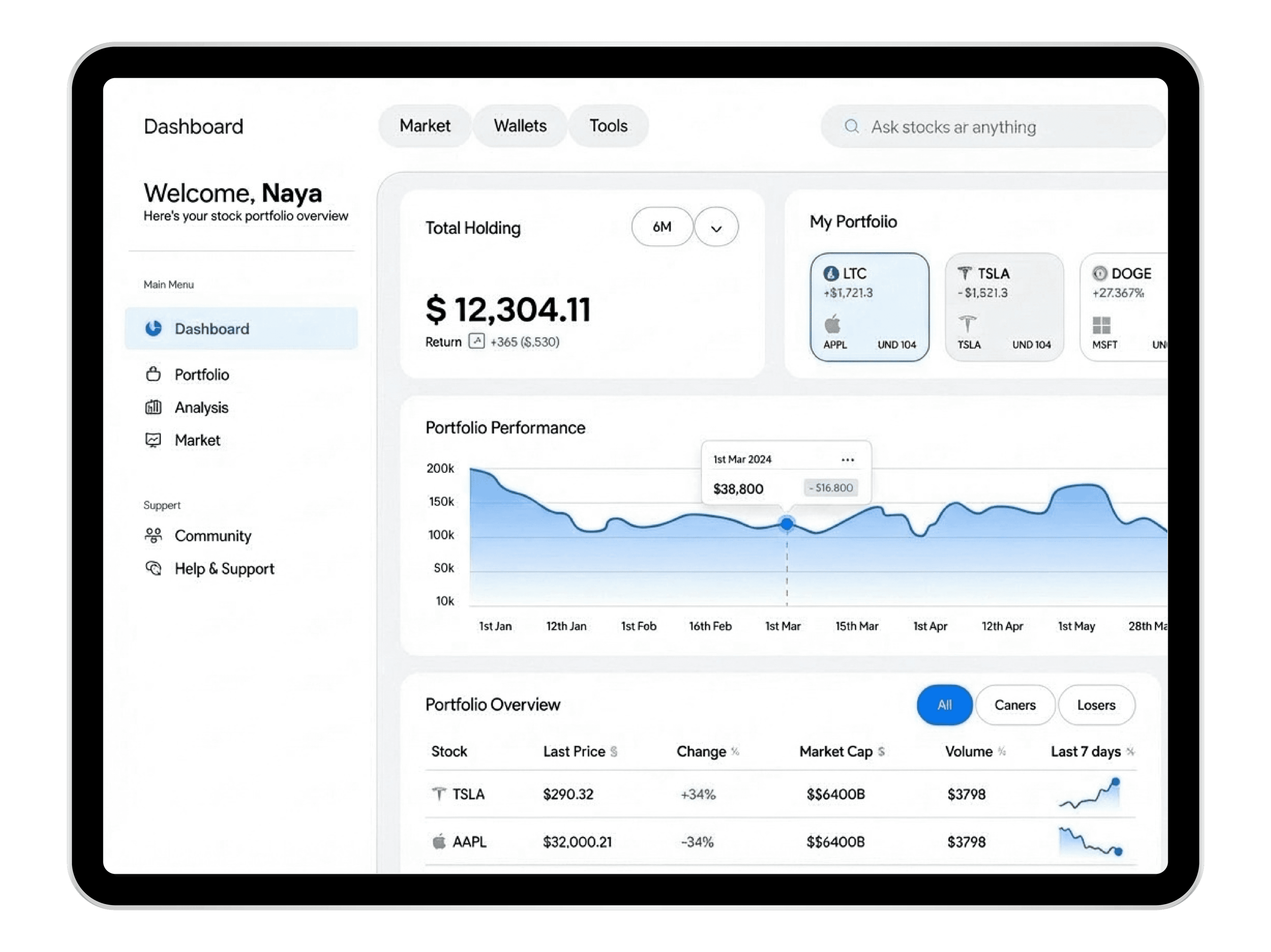Open the 6M time range selector

[x=662, y=227]
